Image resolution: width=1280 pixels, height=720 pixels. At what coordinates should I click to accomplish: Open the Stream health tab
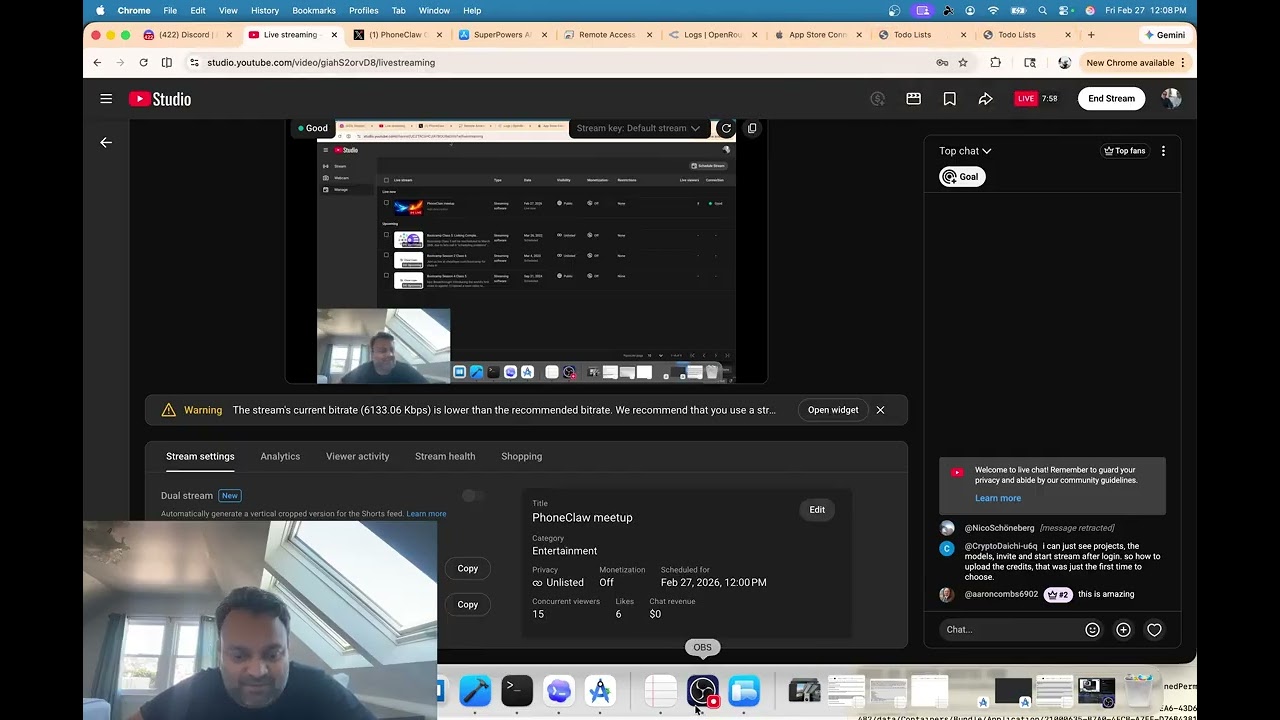coord(445,456)
